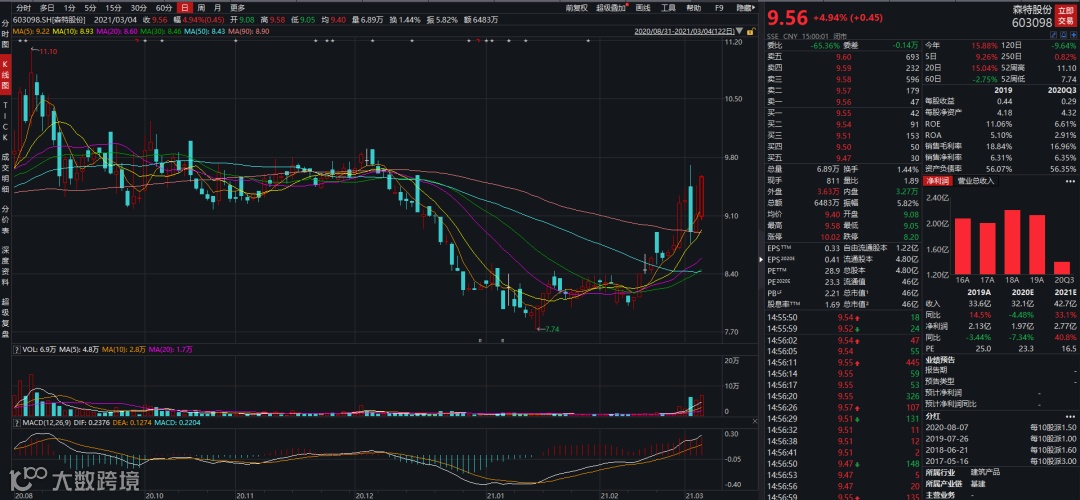Click the MACD(12,26,9) indicator label

pos(49,422)
